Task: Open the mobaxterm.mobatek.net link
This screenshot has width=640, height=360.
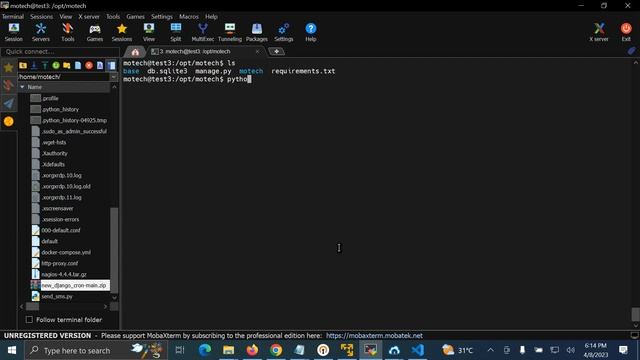Action: pos(374,336)
